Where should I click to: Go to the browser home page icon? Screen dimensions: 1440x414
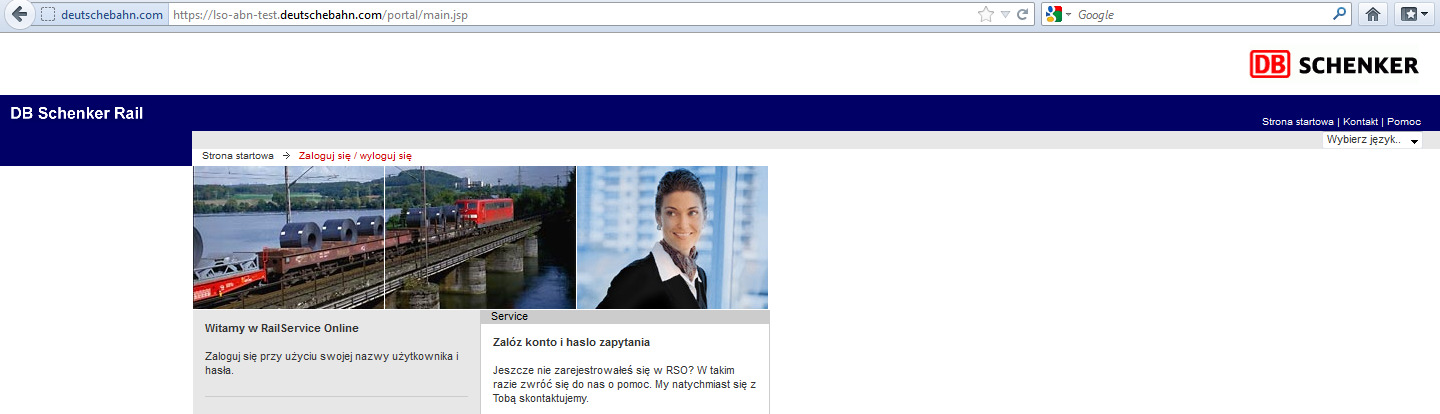1373,15
